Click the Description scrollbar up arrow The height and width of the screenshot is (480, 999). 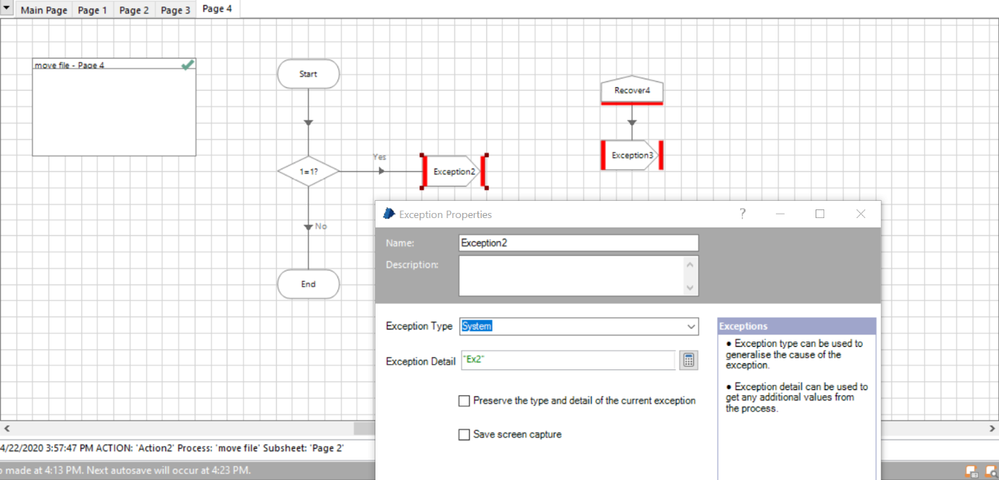[691, 263]
